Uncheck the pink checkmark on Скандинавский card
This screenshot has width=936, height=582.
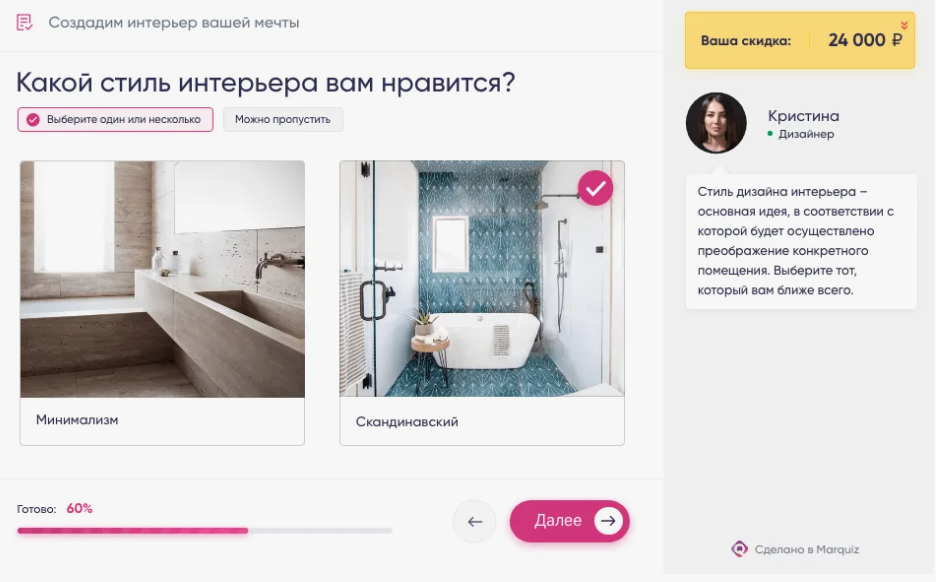pos(595,189)
